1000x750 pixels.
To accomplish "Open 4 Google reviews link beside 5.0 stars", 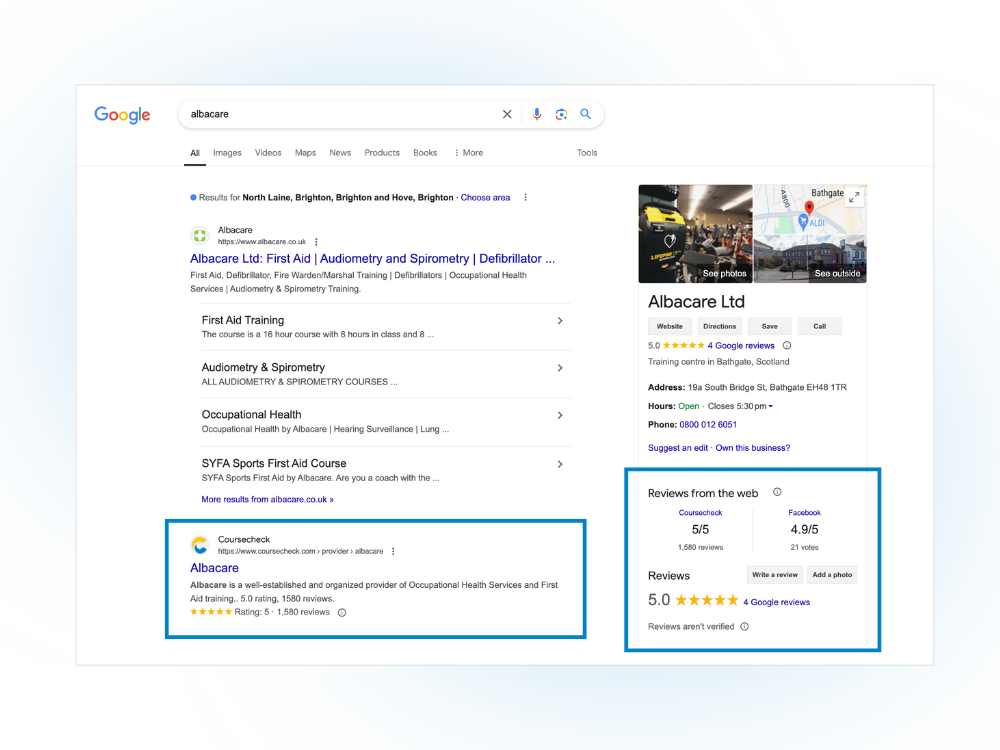I will point(776,602).
